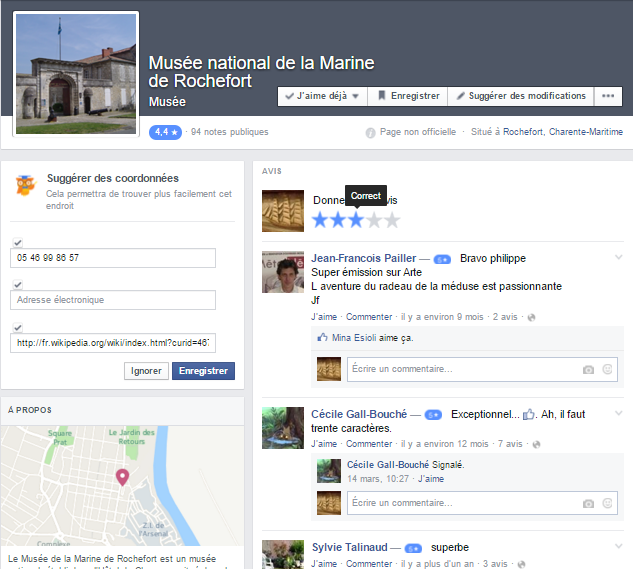
Task: Click J'aime on the 14 mars comment
Action: click(x=431, y=479)
